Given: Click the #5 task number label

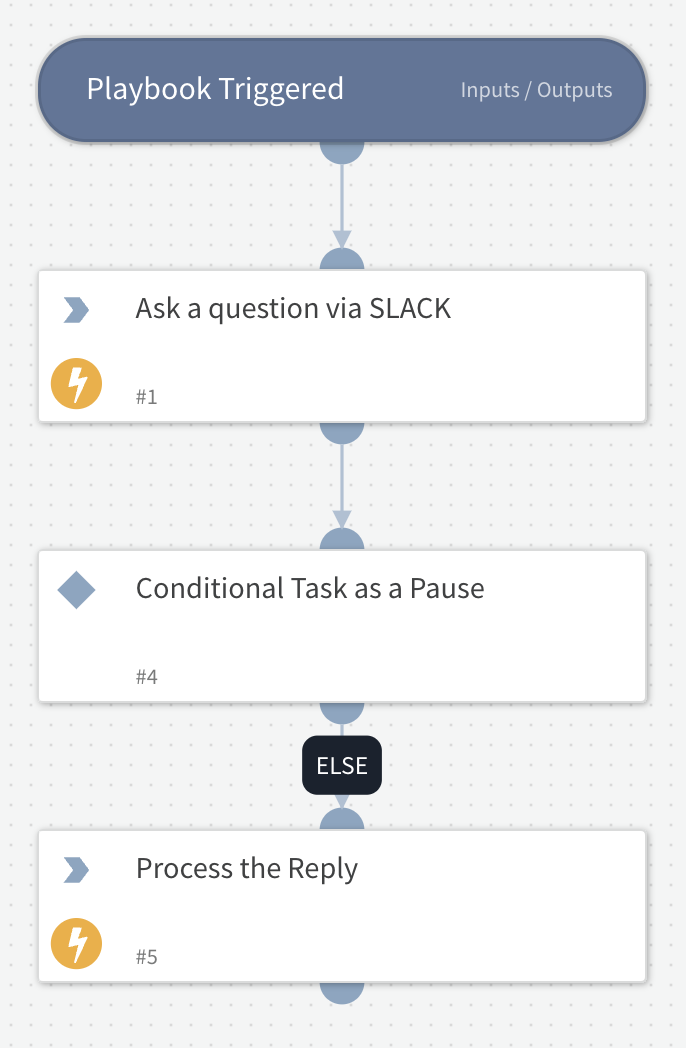Looking at the screenshot, I should click(x=147, y=956).
